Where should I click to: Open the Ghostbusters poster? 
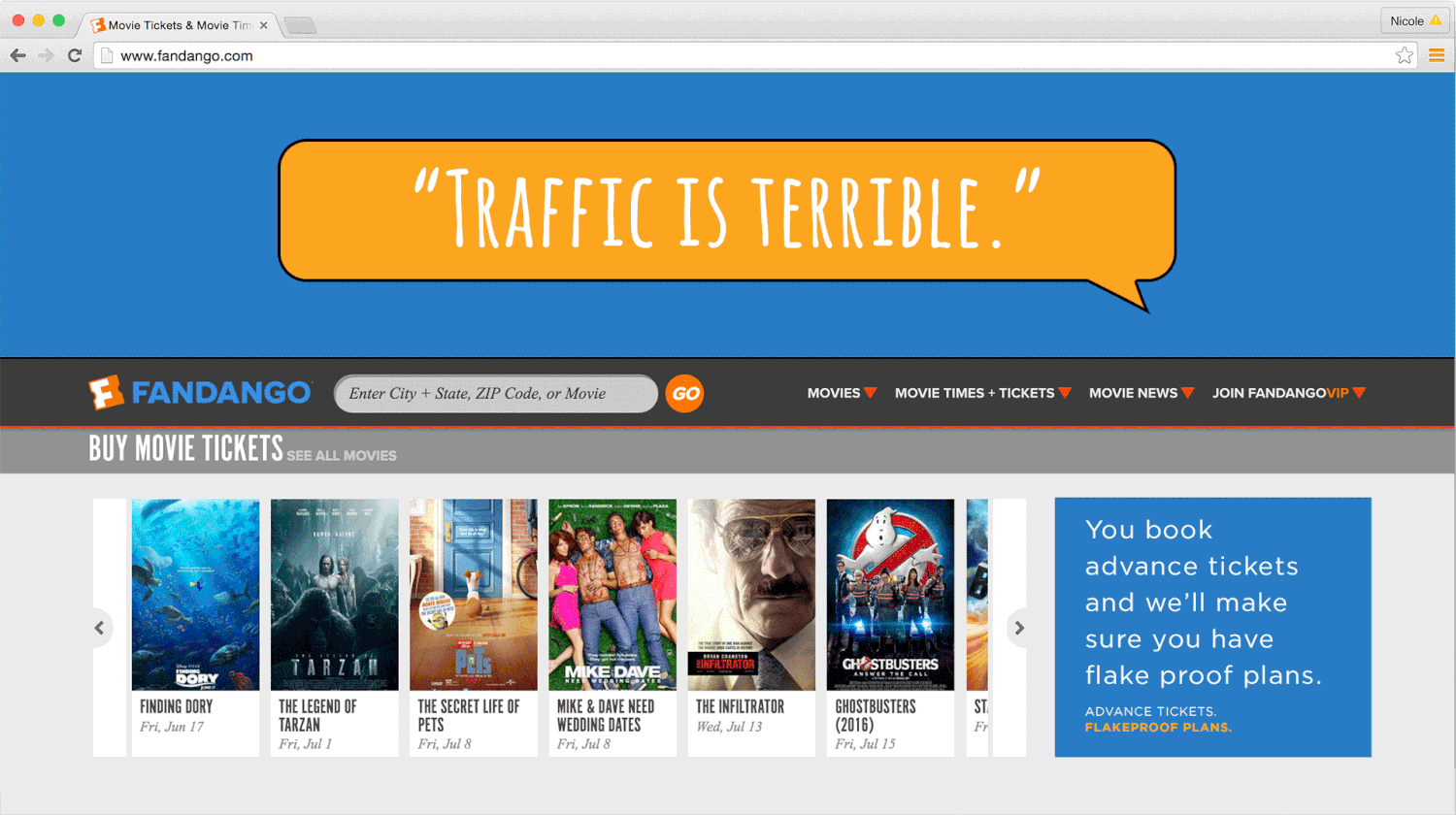[x=890, y=595]
